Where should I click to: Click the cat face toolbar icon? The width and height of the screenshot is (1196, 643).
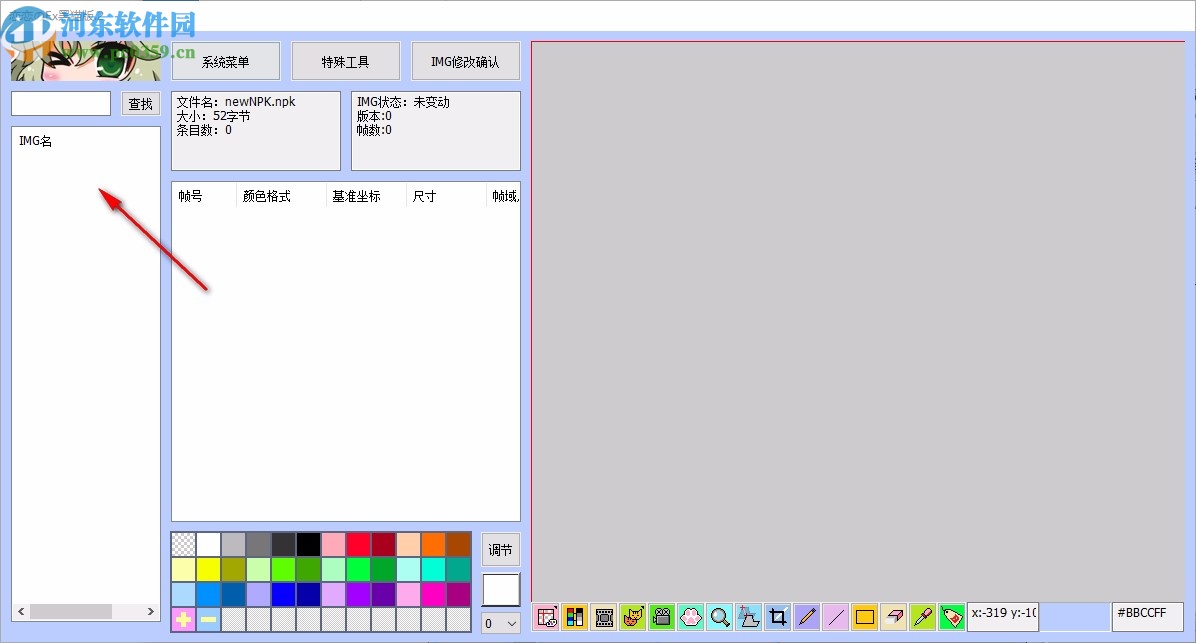[x=633, y=617]
